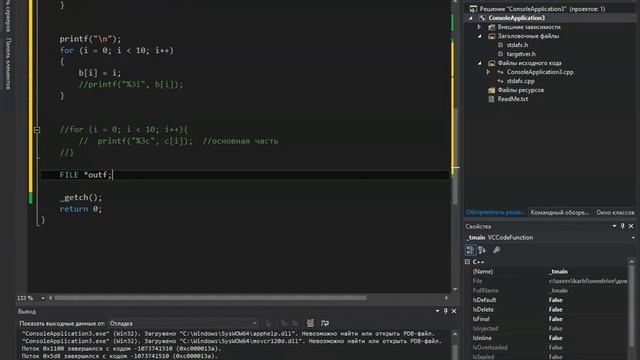The width and height of the screenshot is (640, 360).
Task: Expand the ConsoleApplication3.cpp node
Action: click(x=488, y=72)
